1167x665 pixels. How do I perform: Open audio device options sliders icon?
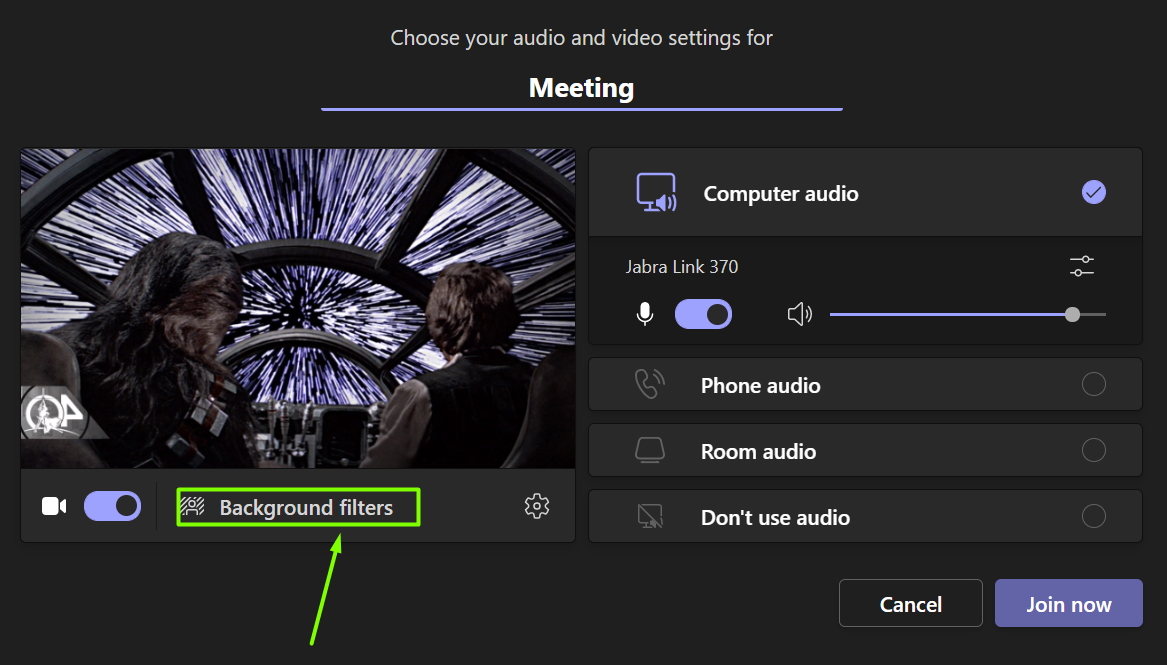pyautogui.click(x=1082, y=266)
